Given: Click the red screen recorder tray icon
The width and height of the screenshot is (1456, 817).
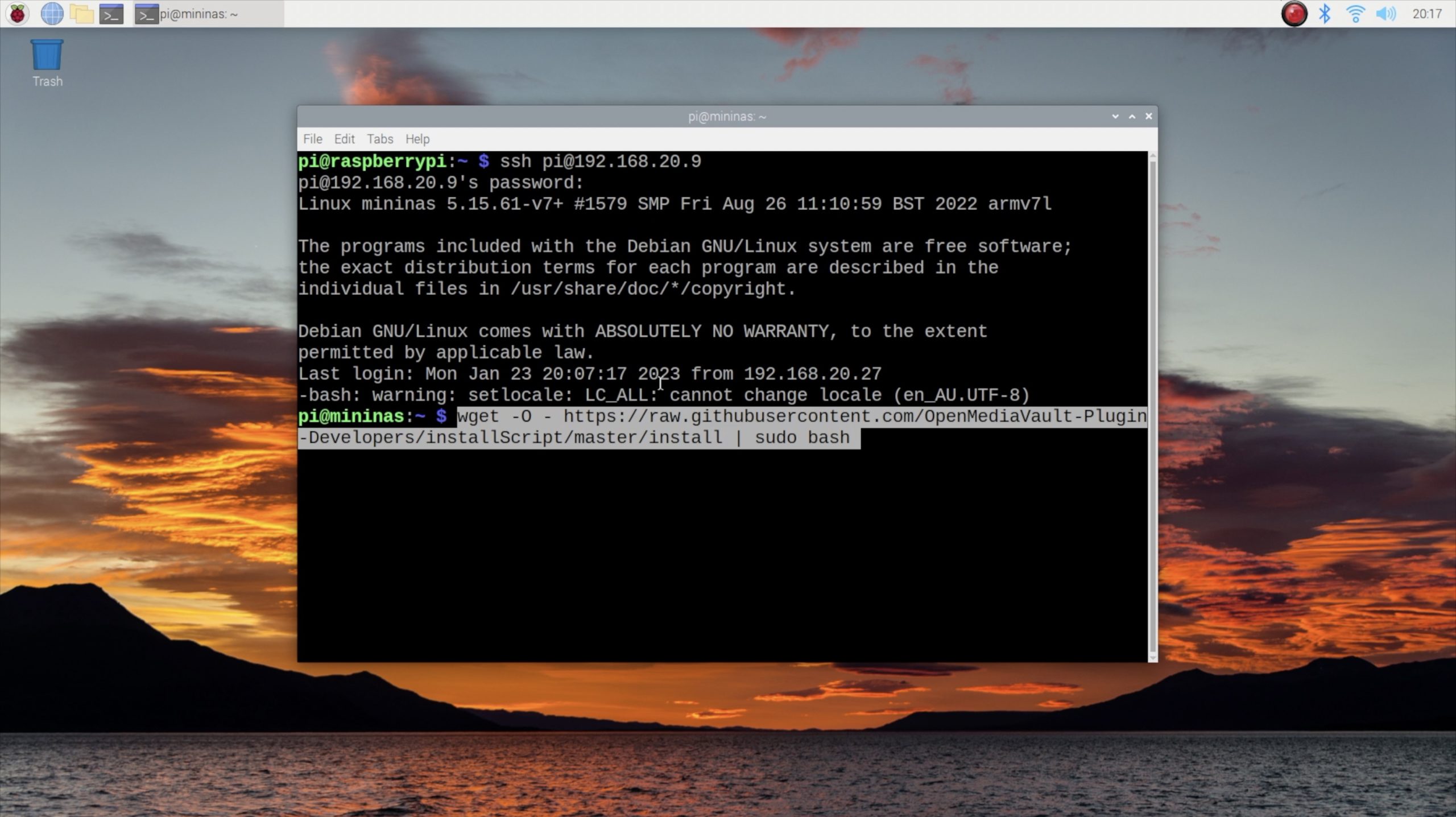Looking at the screenshot, I should [1295, 13].
